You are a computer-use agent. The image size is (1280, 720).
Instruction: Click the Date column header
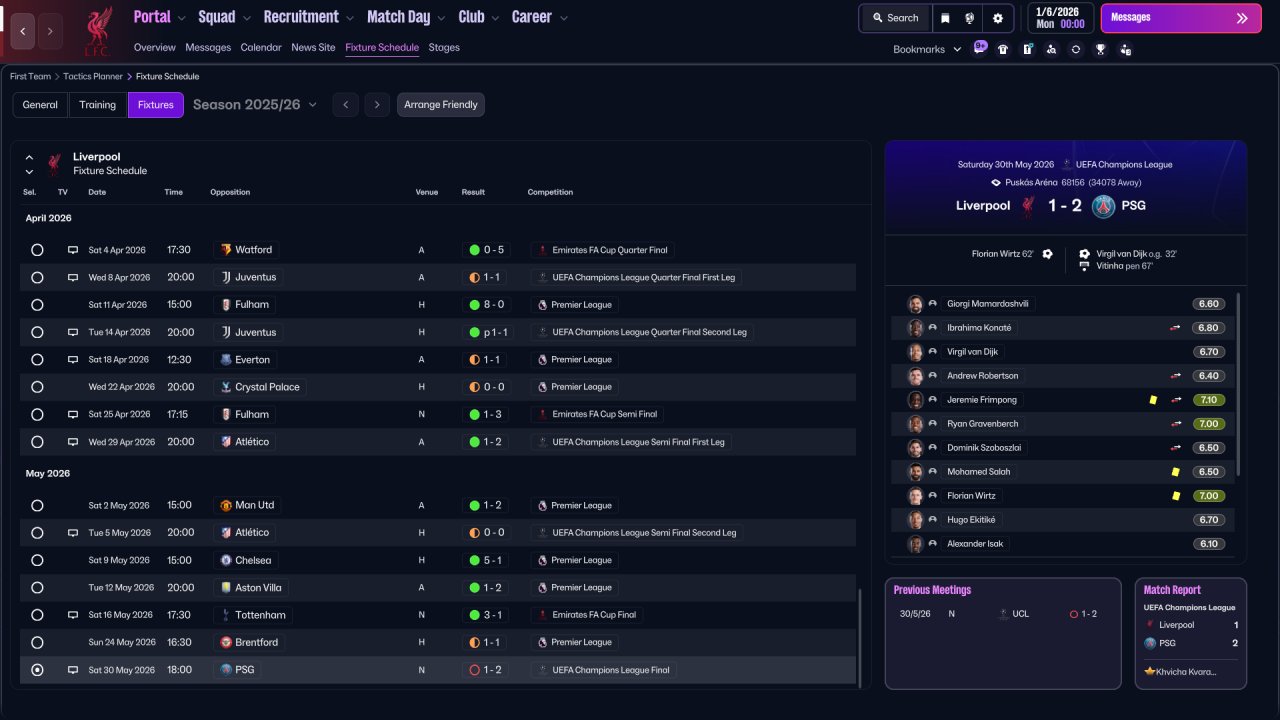click(x=97, y=192)
